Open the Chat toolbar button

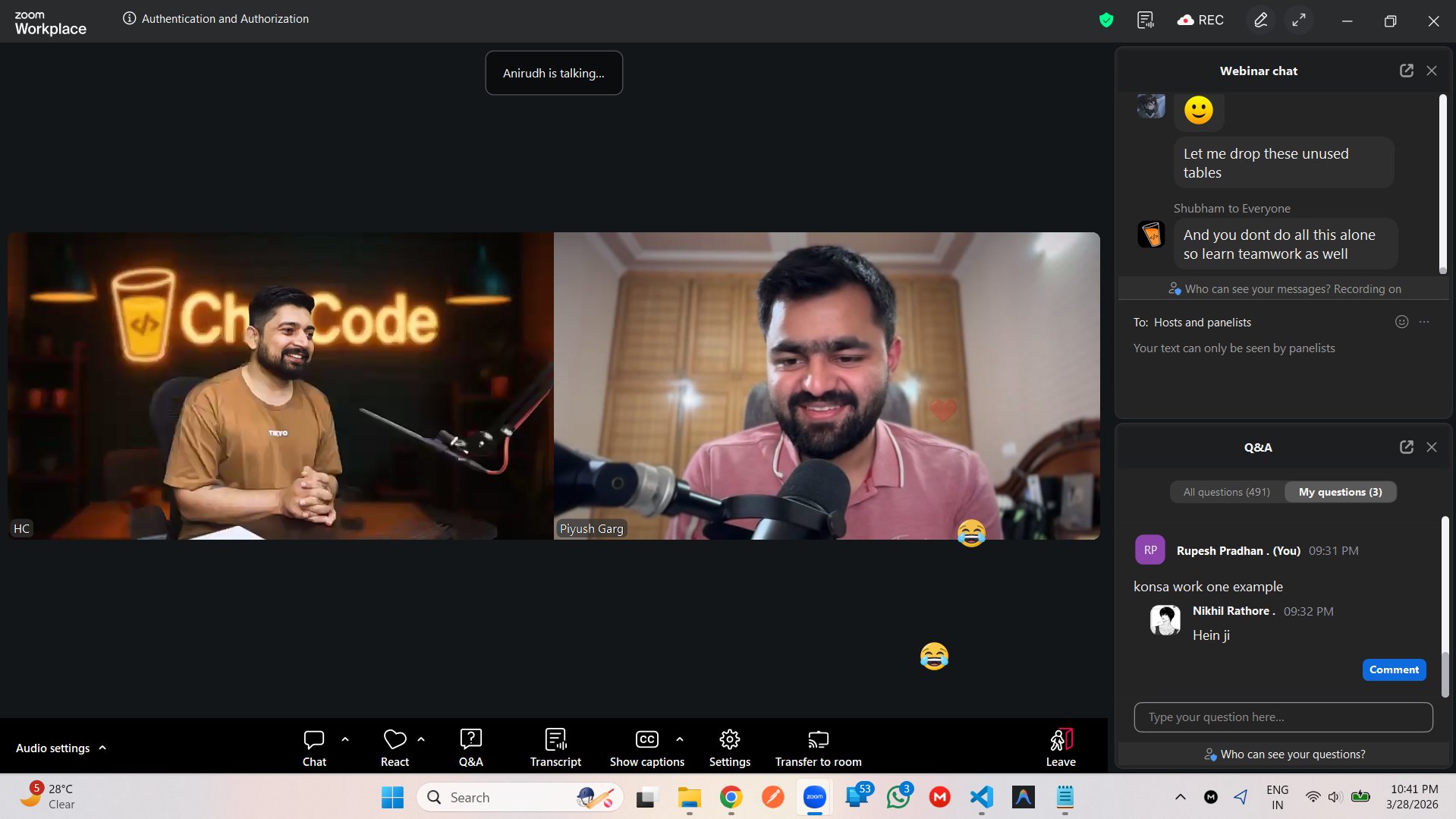pyautogui.click(x=314, y=748)
